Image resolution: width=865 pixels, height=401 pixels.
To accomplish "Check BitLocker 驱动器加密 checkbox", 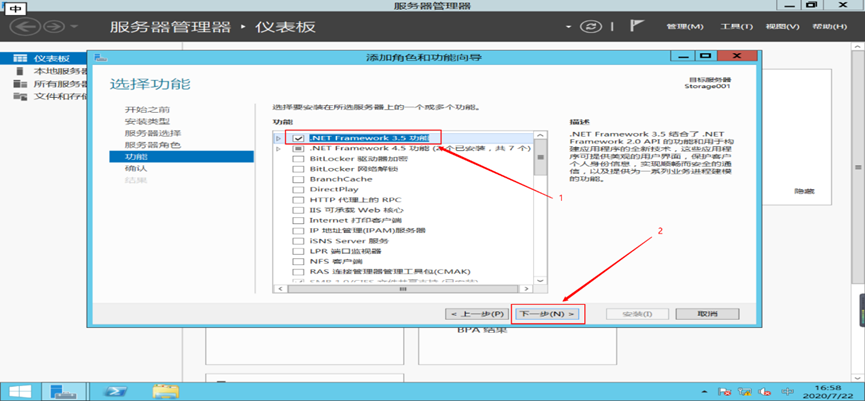I will (298, 159).
